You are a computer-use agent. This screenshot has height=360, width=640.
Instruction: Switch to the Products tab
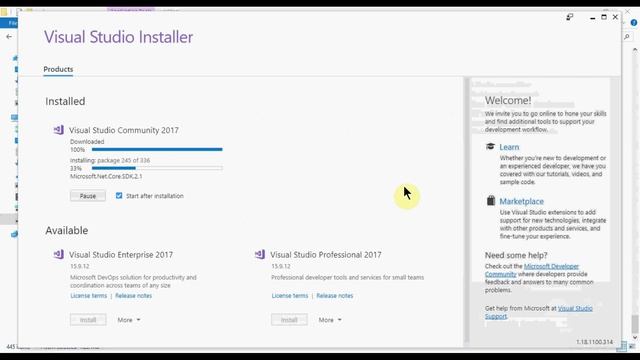58,69
